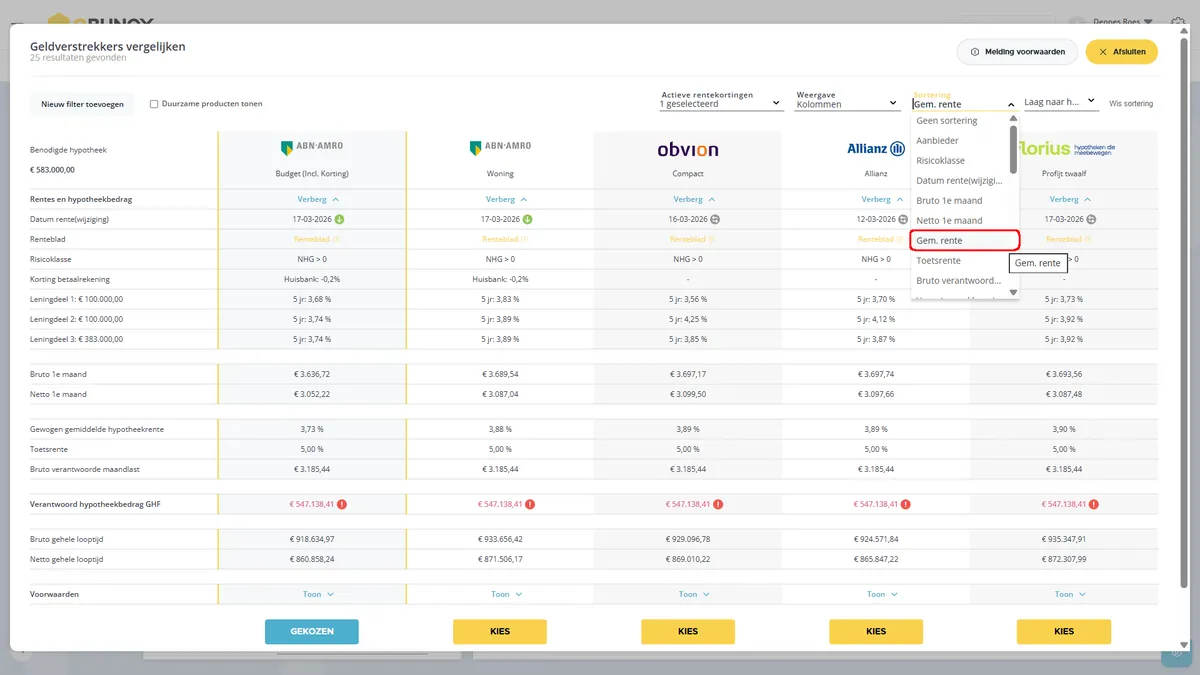1200x675 pixels.
Task: Choose Obvion Compact with KIES button
Action: (x=688, y=631)
